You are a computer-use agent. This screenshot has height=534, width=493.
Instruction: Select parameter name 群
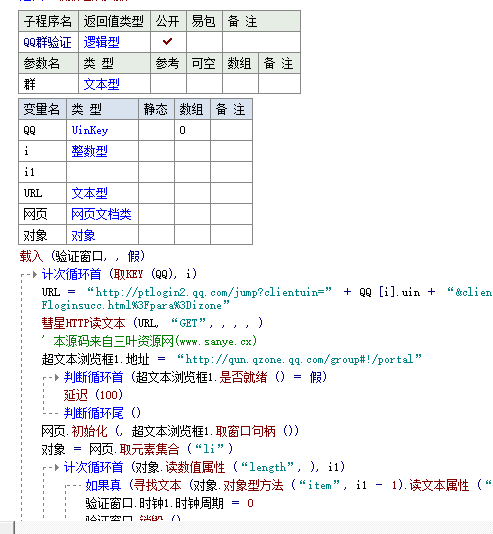pos(29,84)
